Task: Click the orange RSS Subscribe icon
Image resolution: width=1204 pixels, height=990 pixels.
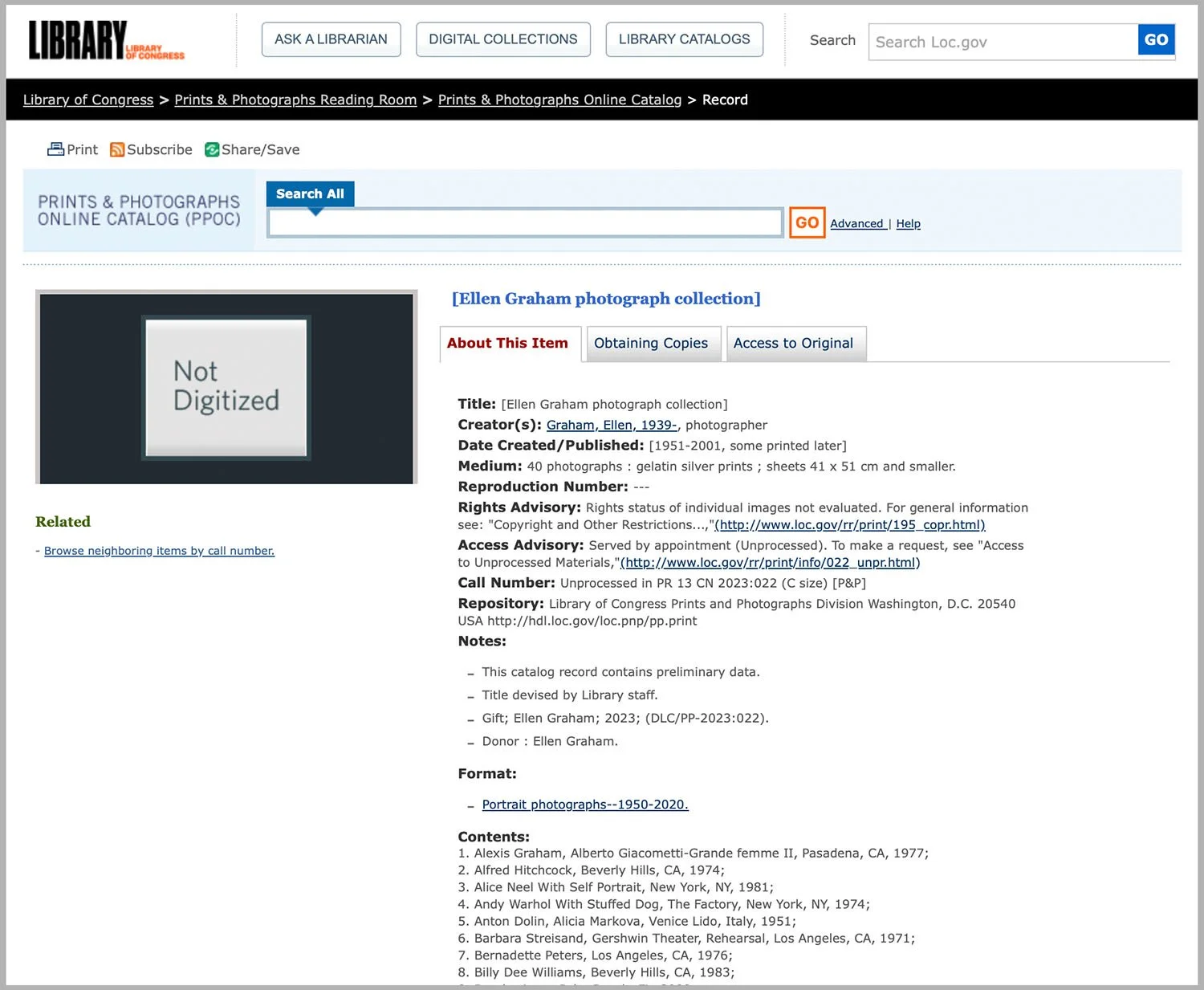Action: coord(117,149)
